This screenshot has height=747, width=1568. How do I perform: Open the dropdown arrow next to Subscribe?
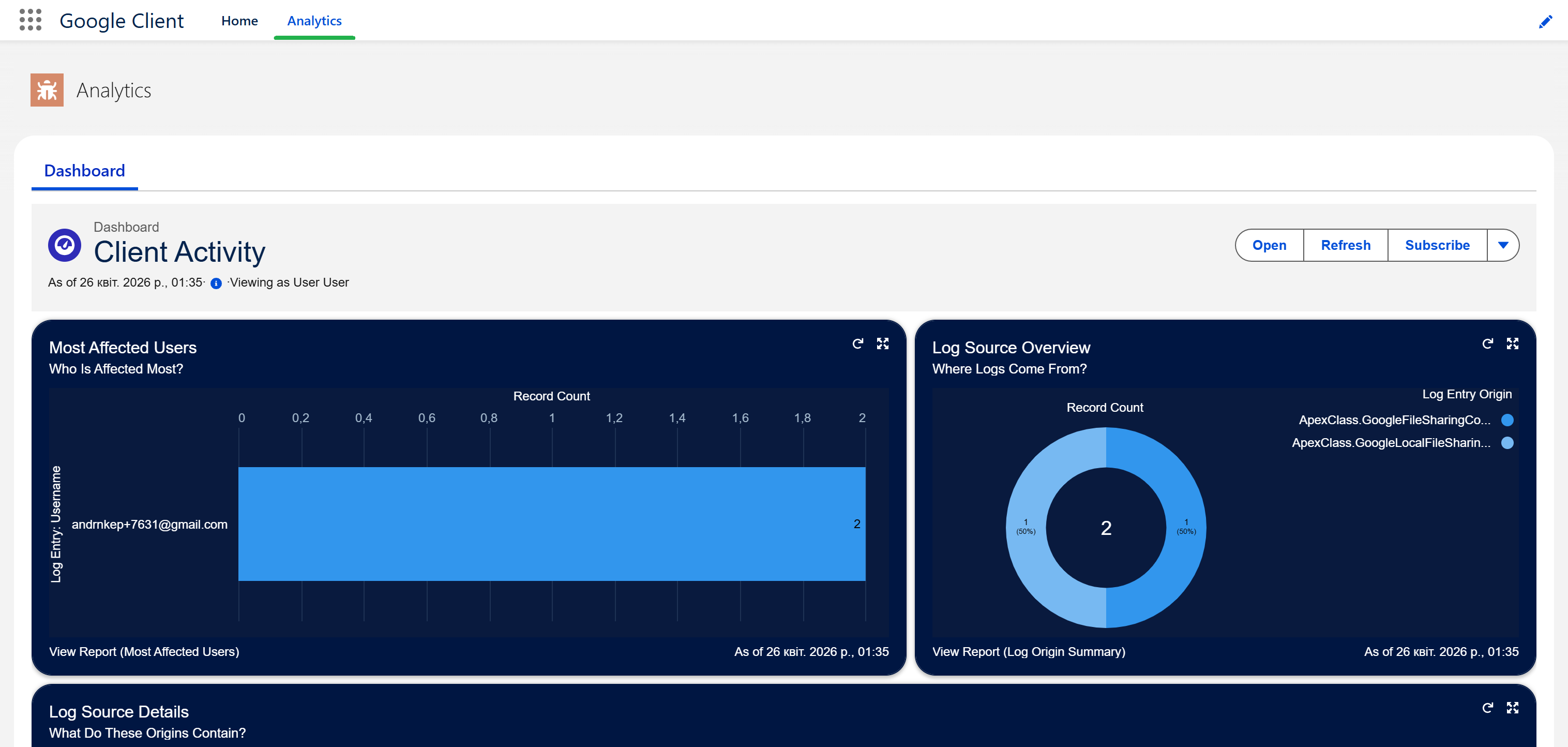(x=1503, y=245)
